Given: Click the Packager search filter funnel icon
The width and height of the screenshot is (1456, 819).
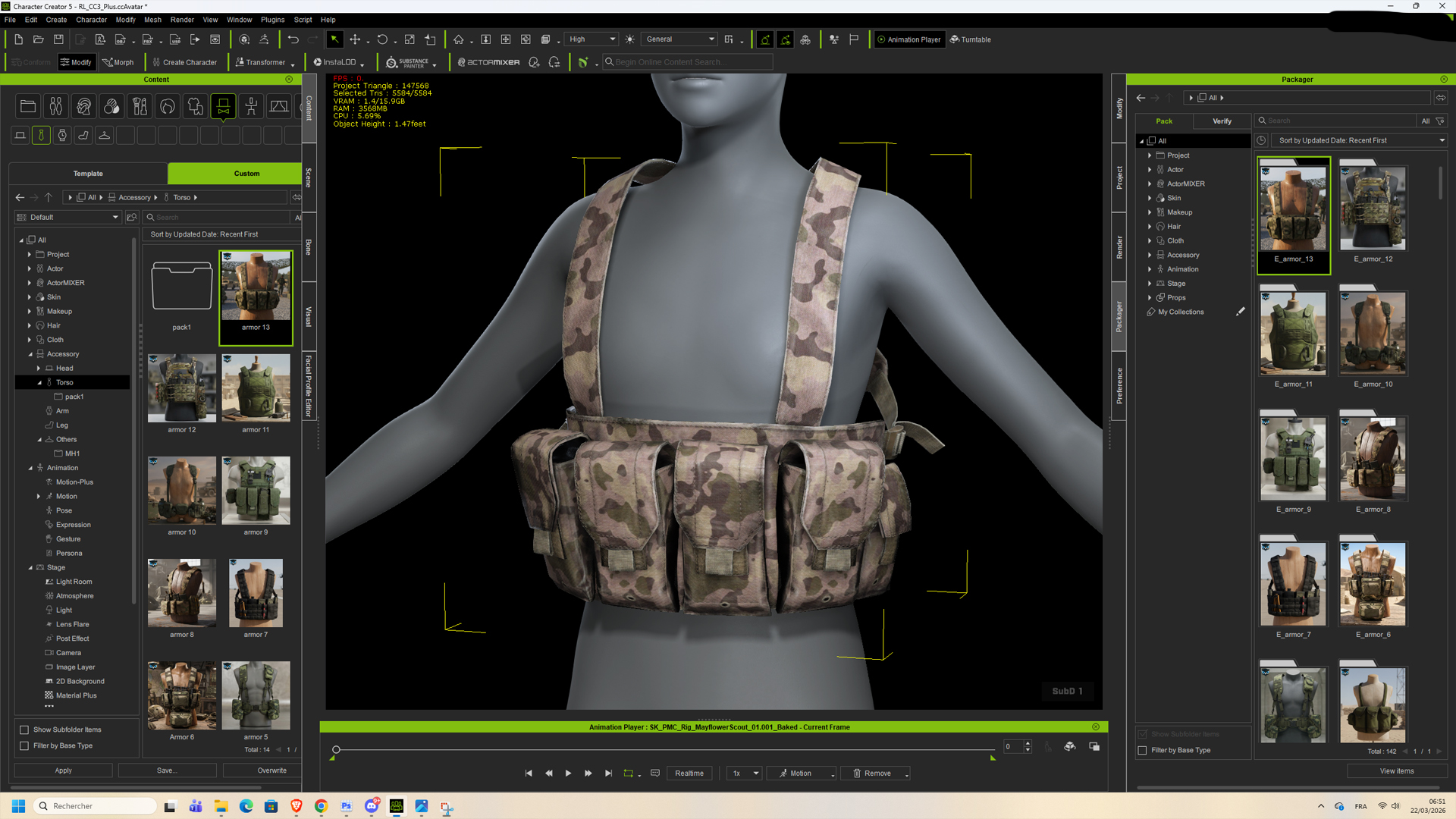Looking at the screenshot, I should [1440, 121].
